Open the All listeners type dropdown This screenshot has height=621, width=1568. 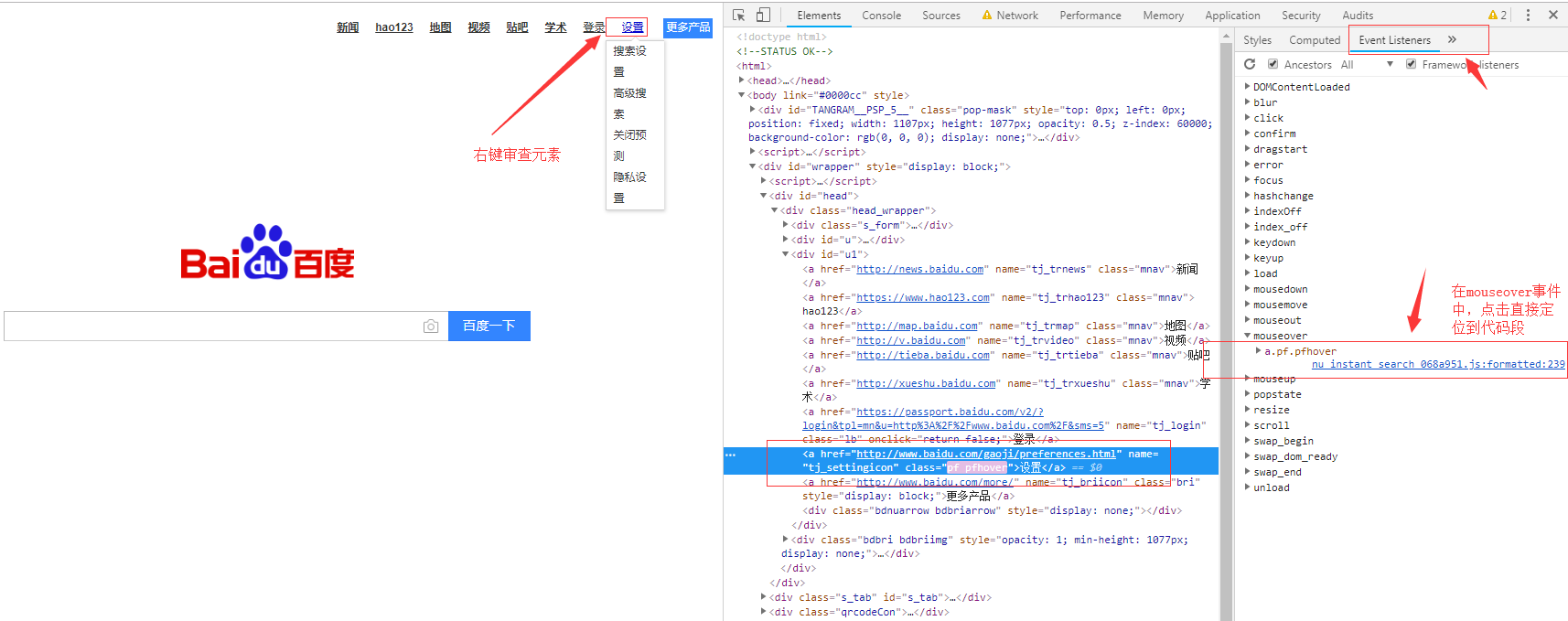click(x=1367, y=65)
